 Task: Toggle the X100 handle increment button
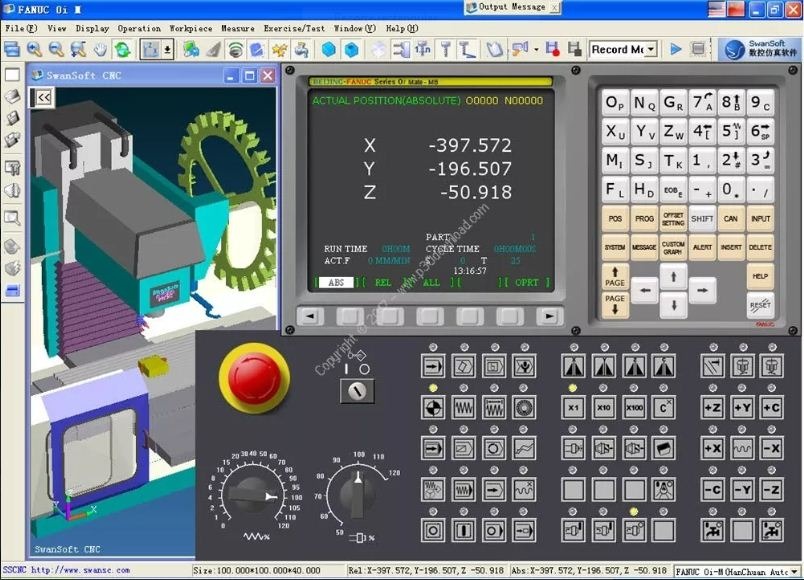[634, 408]
